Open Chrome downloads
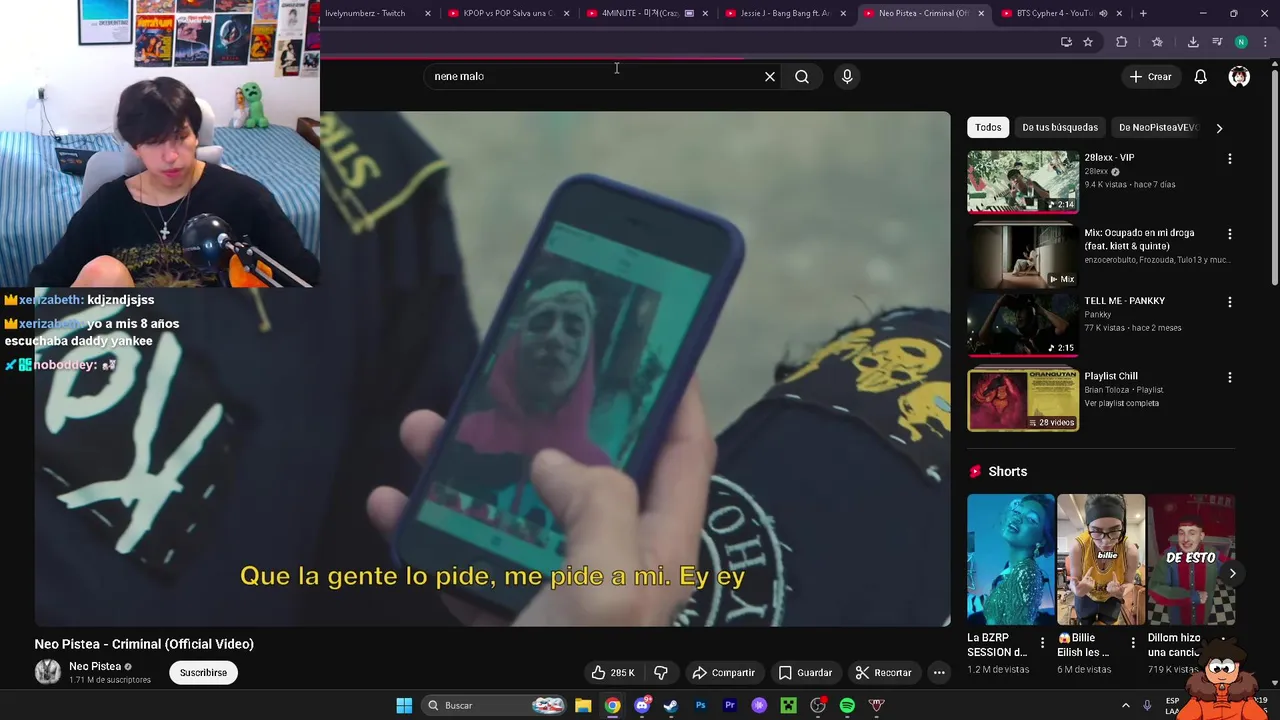 (1193, 42)
